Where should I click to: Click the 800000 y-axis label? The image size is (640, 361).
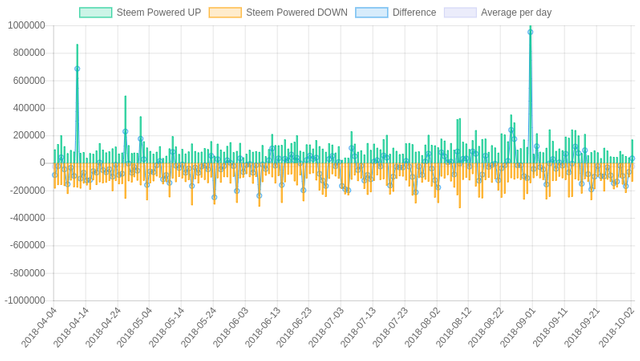click(x=29, y=53)
